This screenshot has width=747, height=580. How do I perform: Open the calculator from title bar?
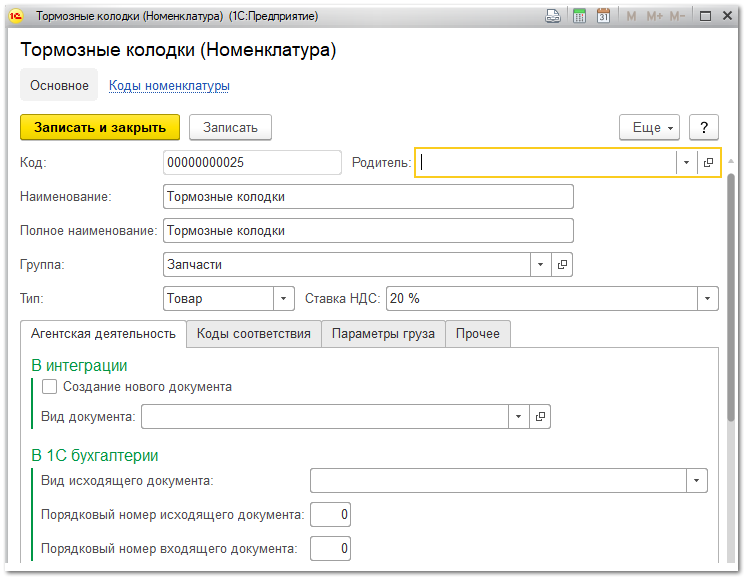pyautogui.click(x=579, y=17)
